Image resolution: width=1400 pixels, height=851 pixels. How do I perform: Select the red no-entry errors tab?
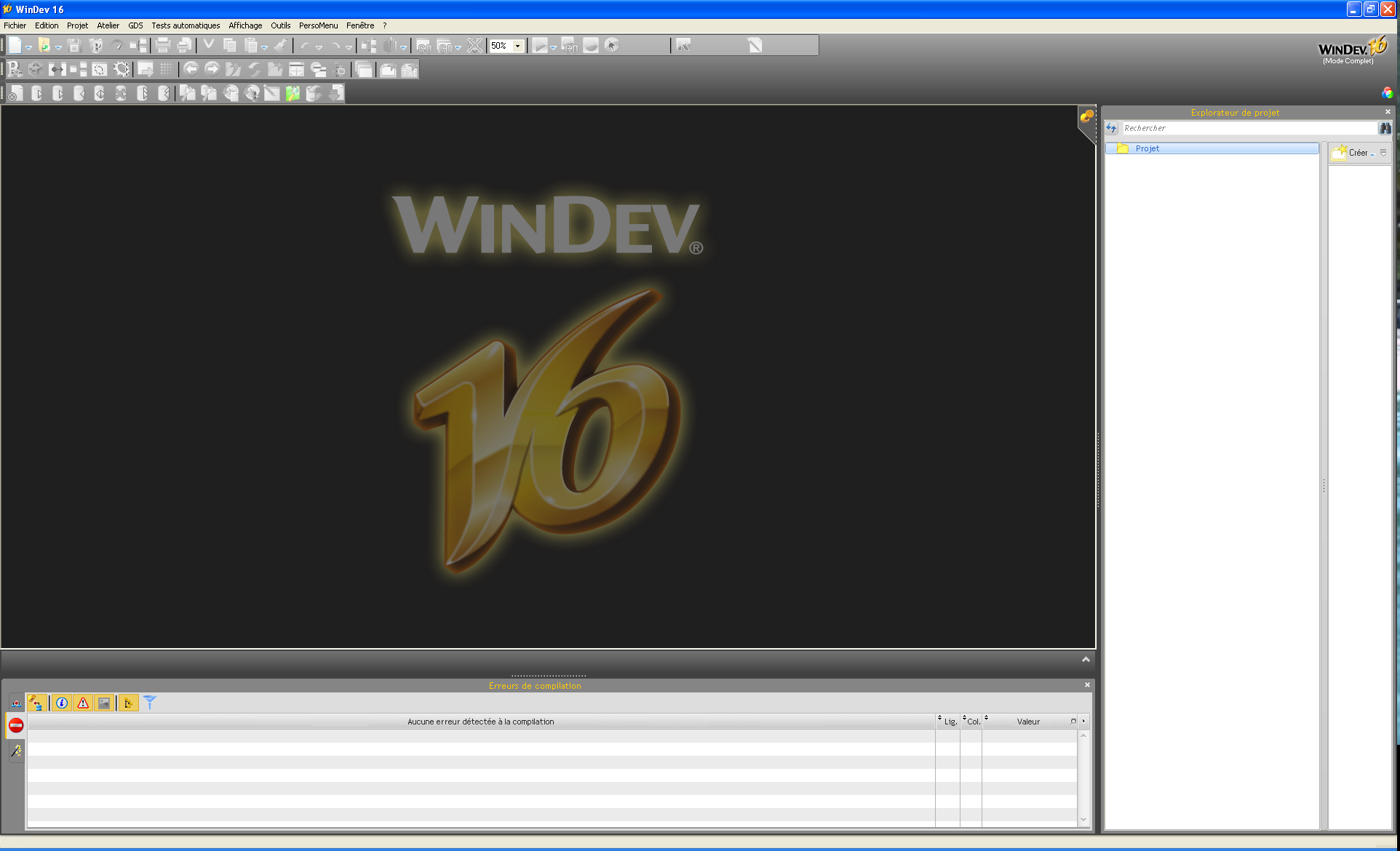pos(15,725)
